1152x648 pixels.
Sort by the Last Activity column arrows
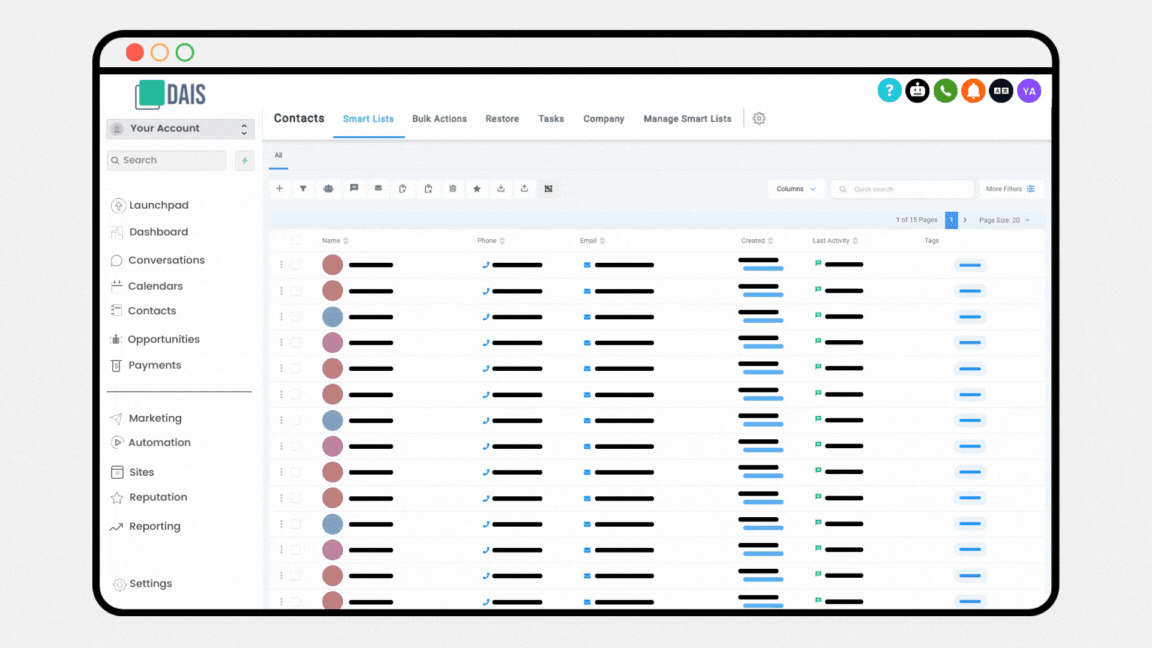click(x=855, y=241)
